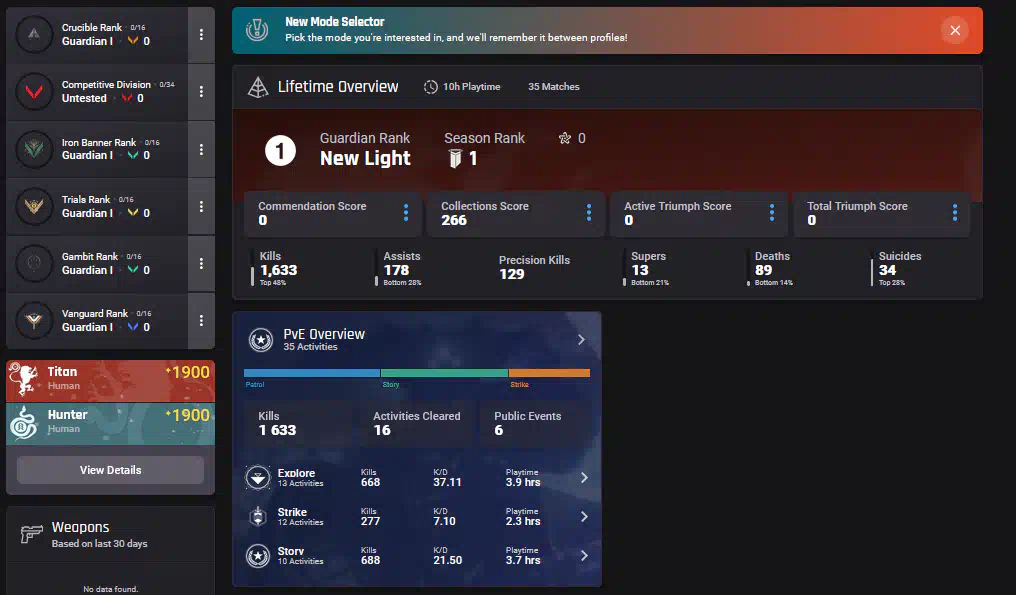Click the Crucible Rank emblem icon
Screen dimensions: 1016x595
point(34,34)
